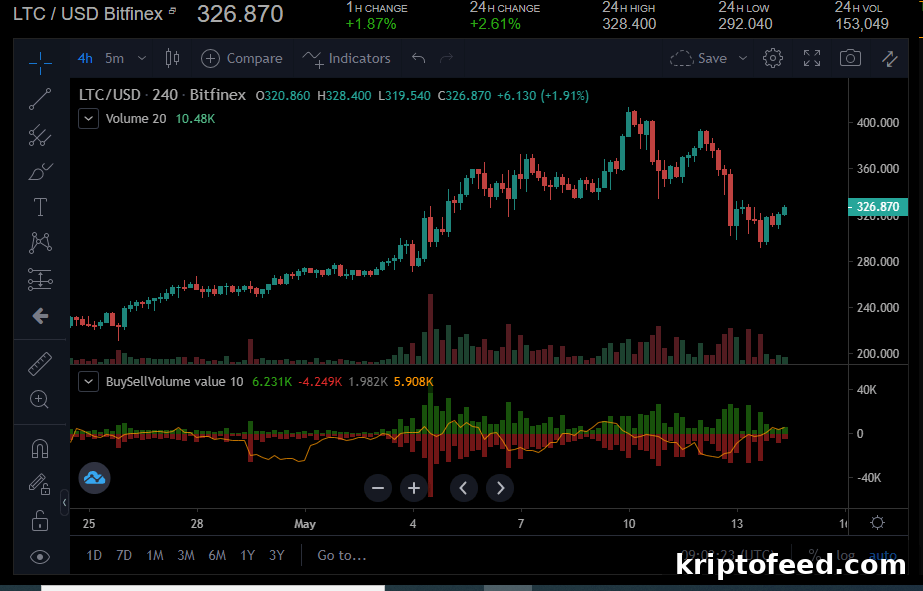Click the Compare button
This screenshot has width=923, height=591.
pos(242,58)
